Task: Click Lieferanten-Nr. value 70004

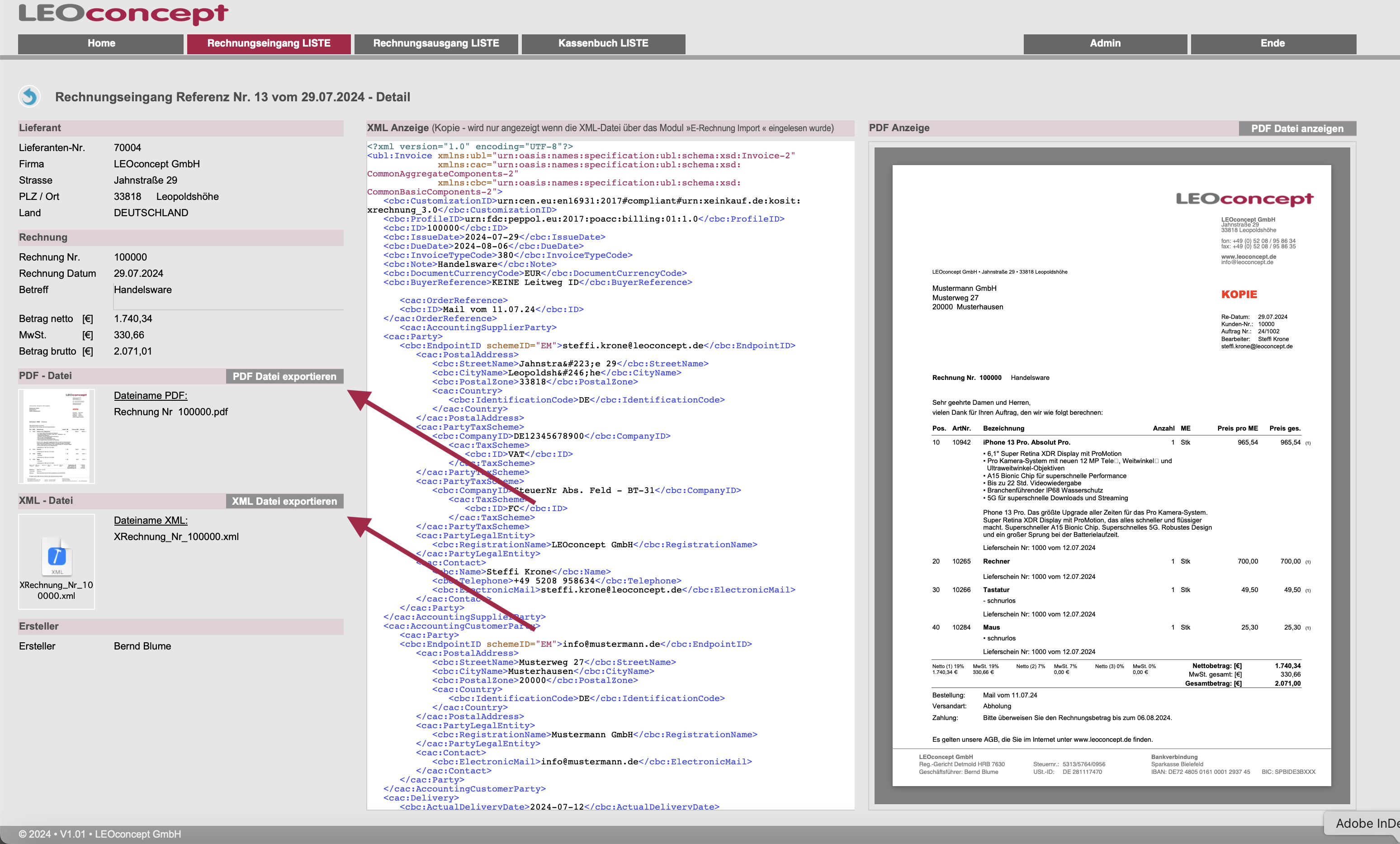Action: point(127,148)
